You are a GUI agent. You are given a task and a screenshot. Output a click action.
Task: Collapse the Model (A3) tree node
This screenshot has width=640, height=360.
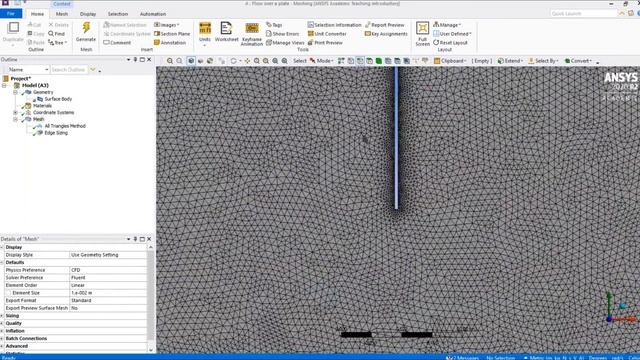pyautogui.click(x=4, y=85)
